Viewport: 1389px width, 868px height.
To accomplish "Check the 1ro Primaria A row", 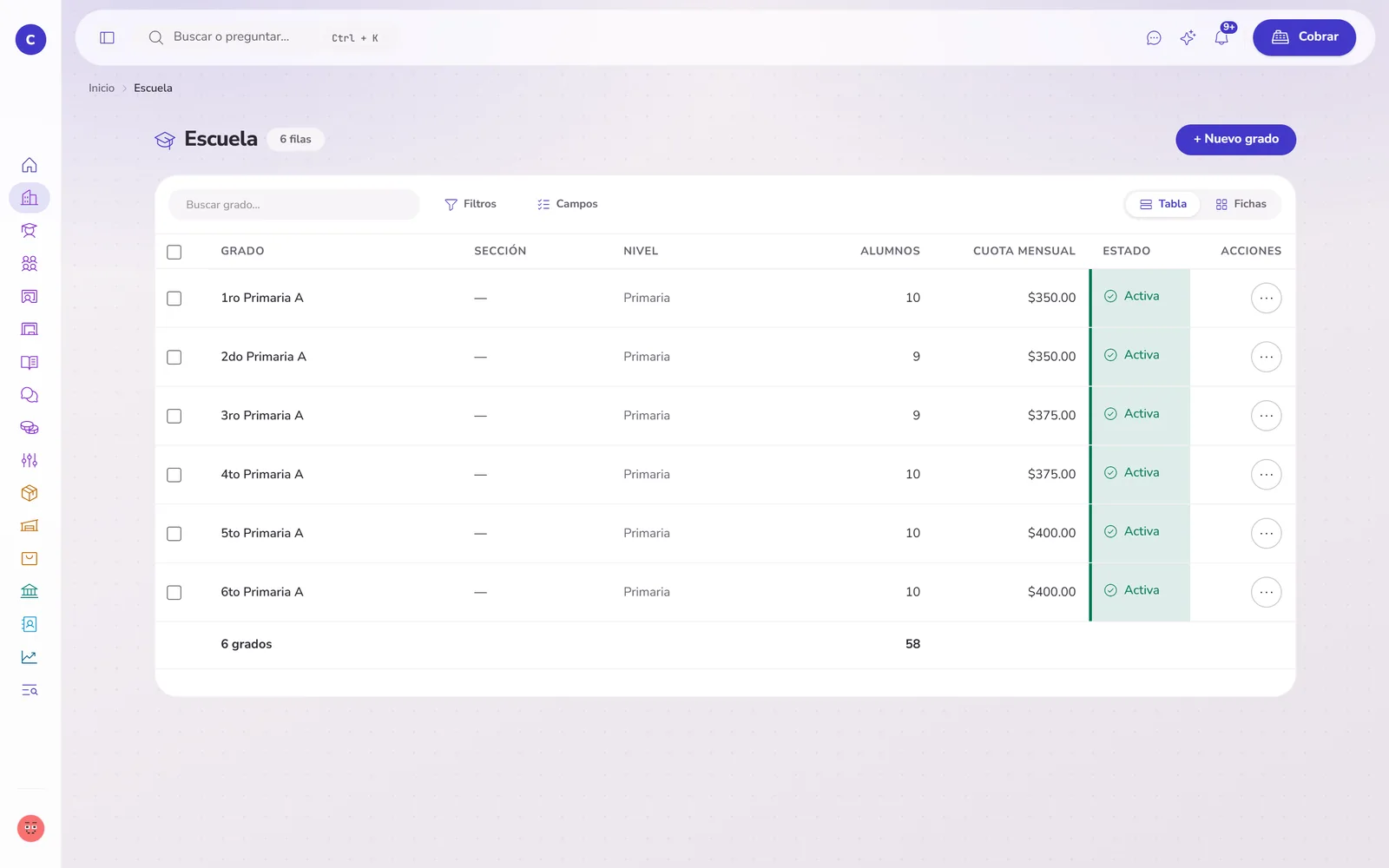I will click(x=174, y=299).
